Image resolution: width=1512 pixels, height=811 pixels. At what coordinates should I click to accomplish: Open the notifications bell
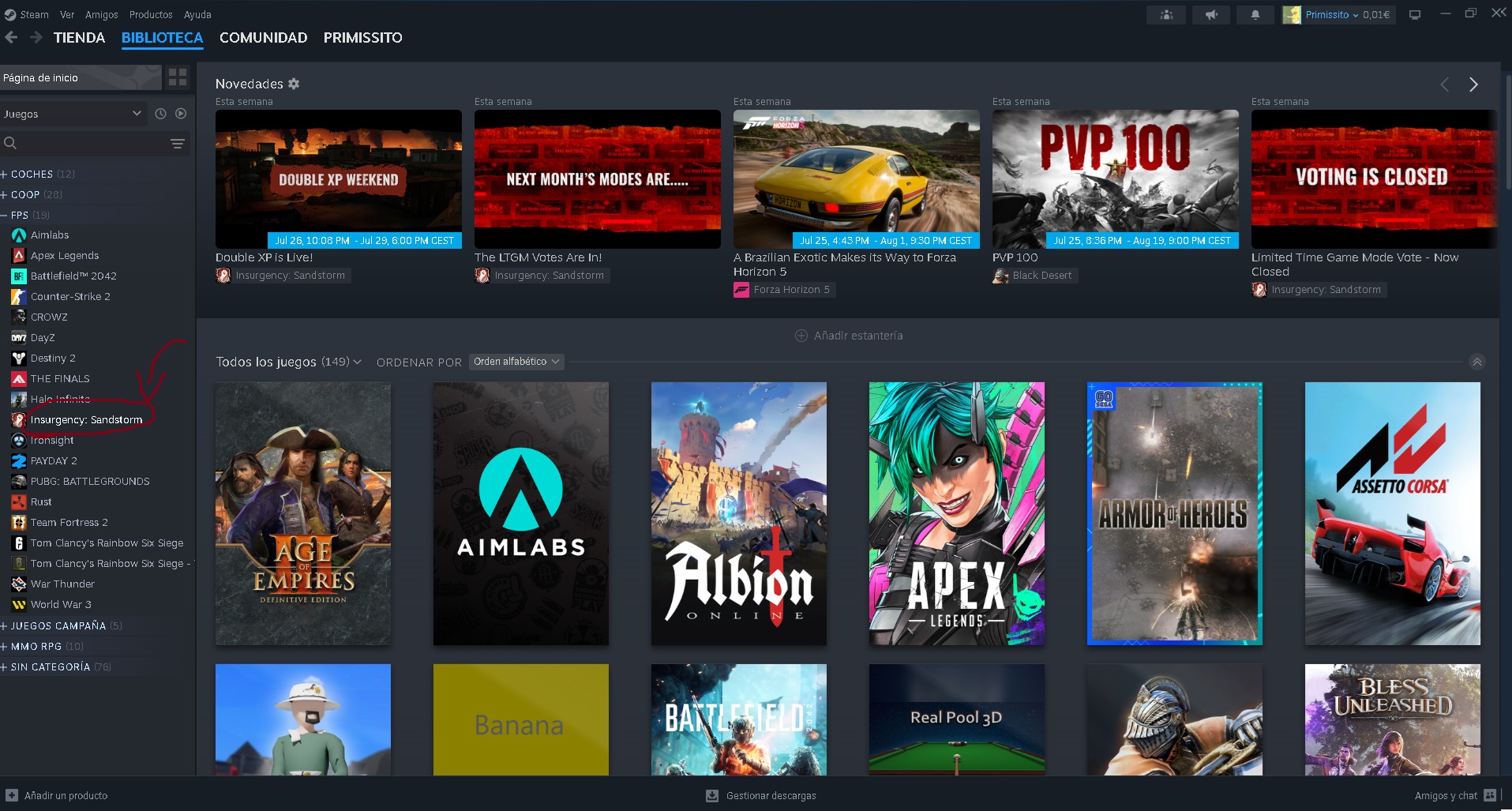point(1255,14)
